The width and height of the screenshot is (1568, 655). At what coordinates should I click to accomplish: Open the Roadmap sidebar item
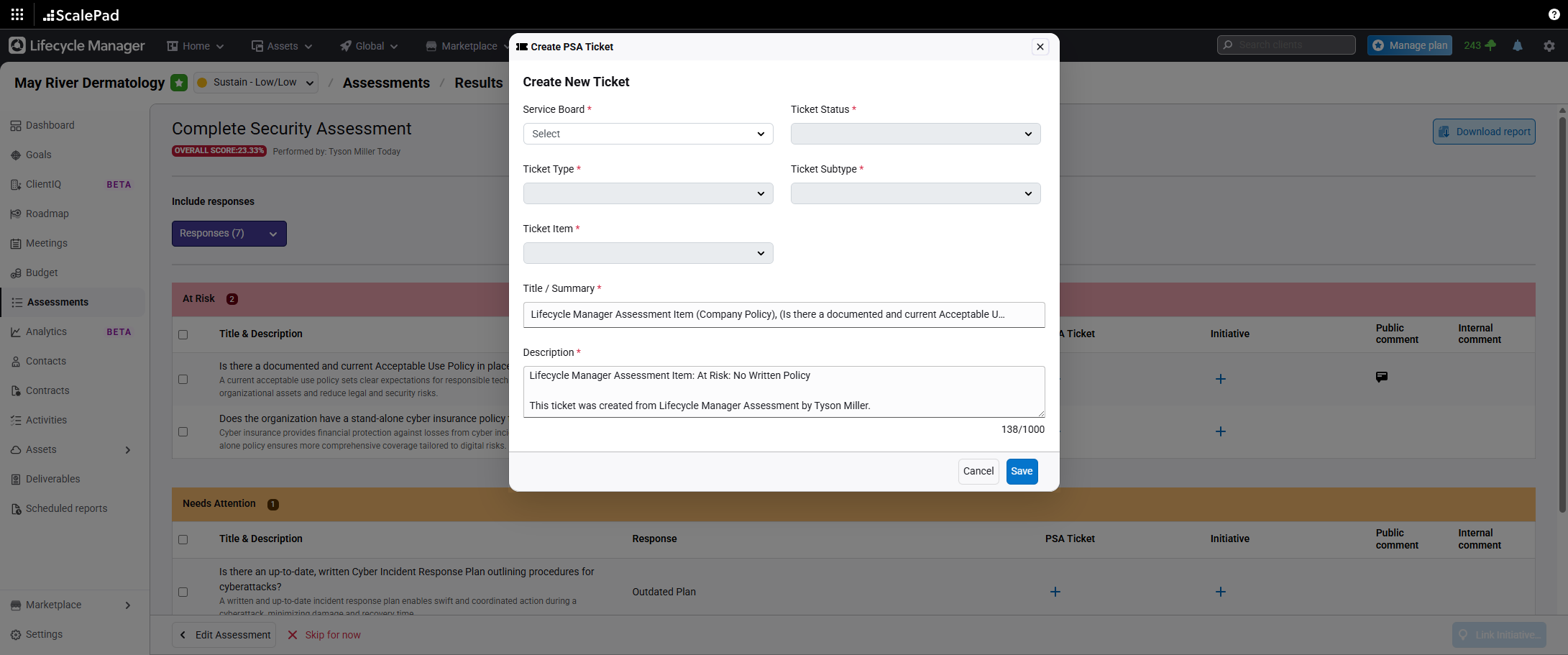[47, 214]
